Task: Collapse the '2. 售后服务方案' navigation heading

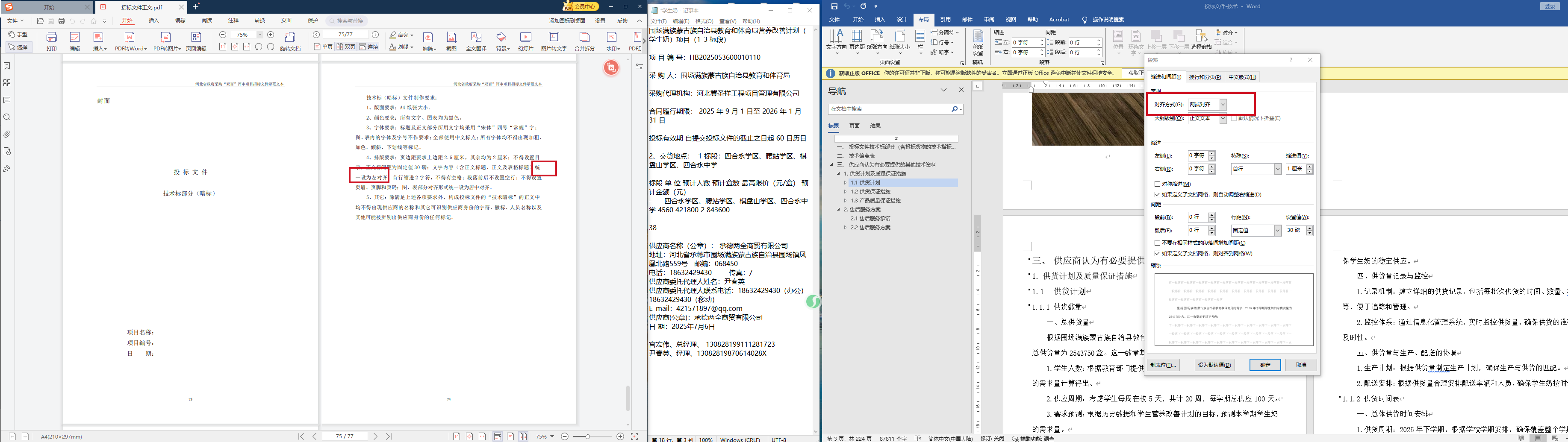Action: pos(838,210)
